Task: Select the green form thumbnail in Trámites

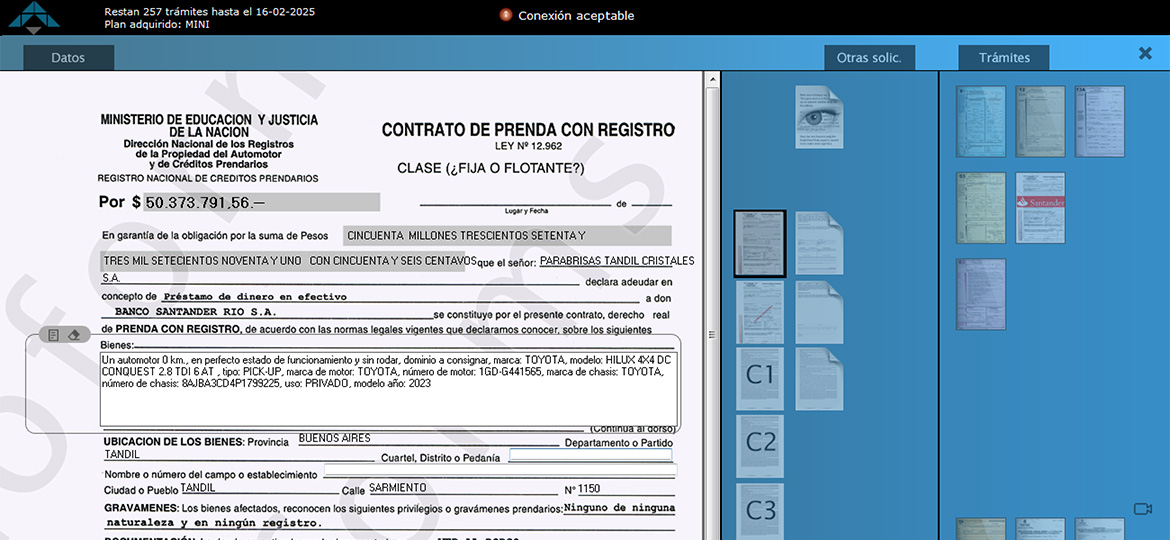Action: [980, 207]
